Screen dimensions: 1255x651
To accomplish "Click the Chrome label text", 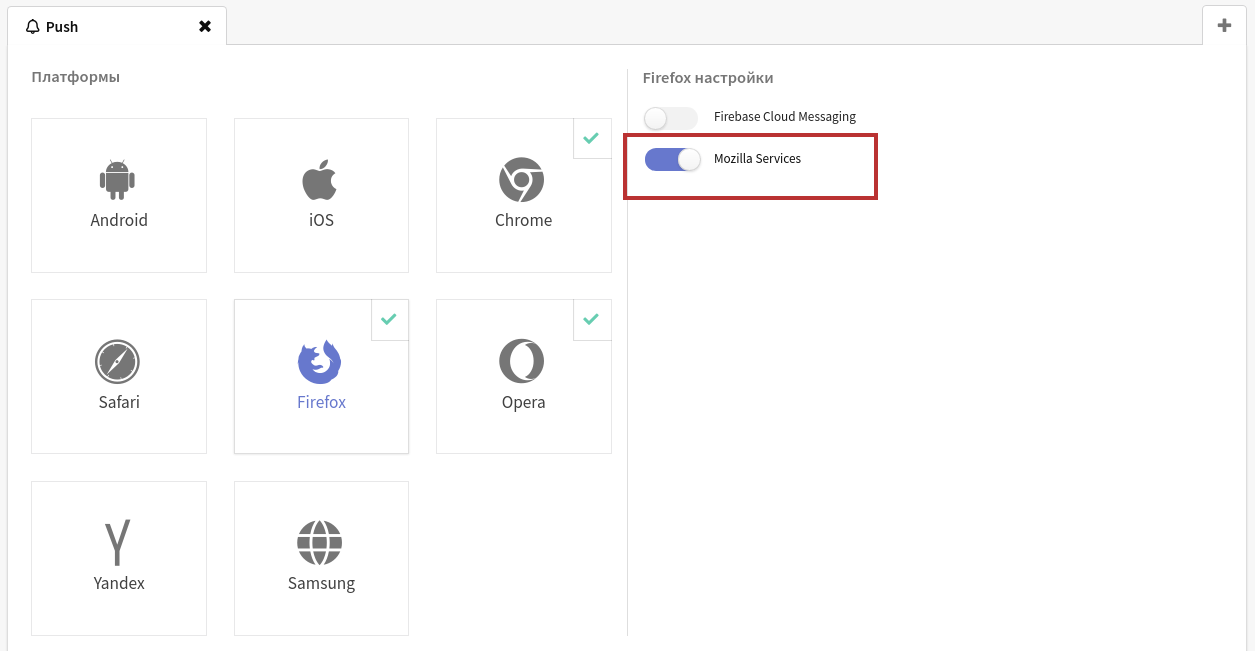I will (x=523, y=220).
